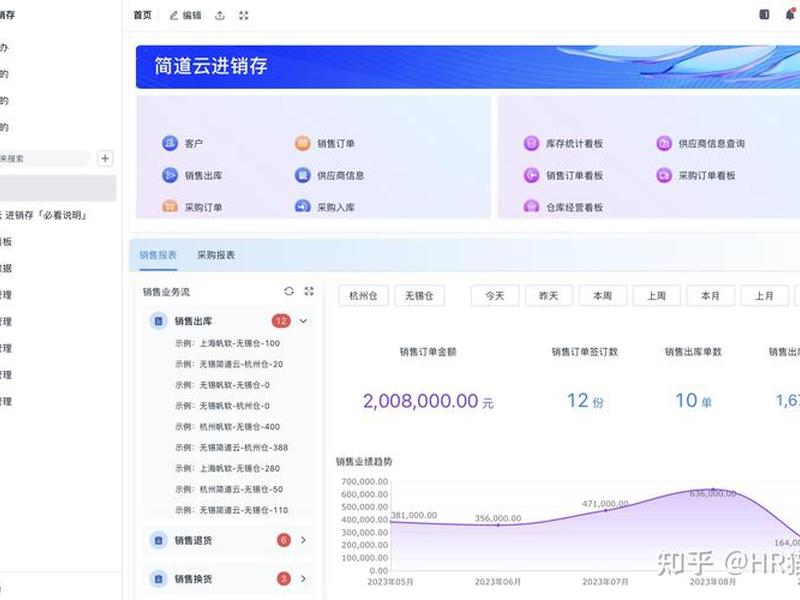Click the 销售换货 list icon
The width and height of the screenshot is (800, 600).
[x=158, y=579]
